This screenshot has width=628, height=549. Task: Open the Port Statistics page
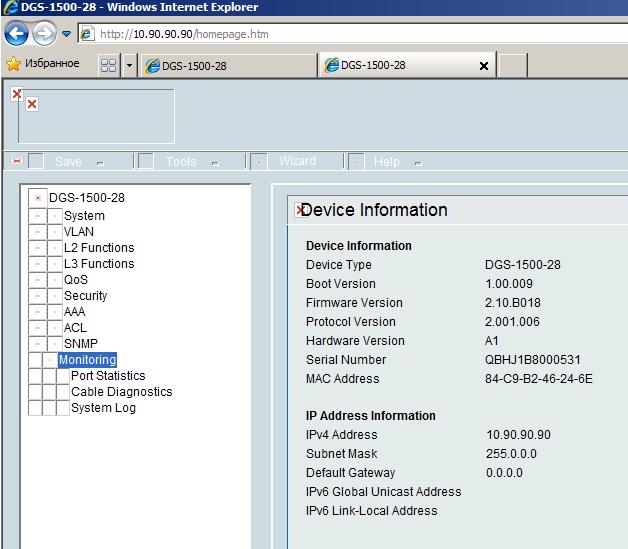pos(108,376)
